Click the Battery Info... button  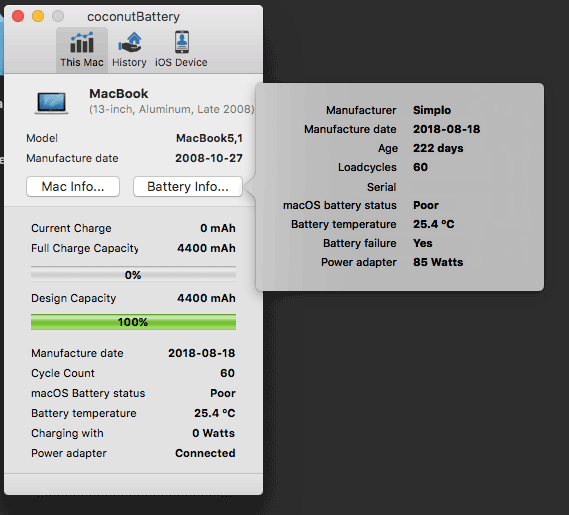(x=188, y=187)
